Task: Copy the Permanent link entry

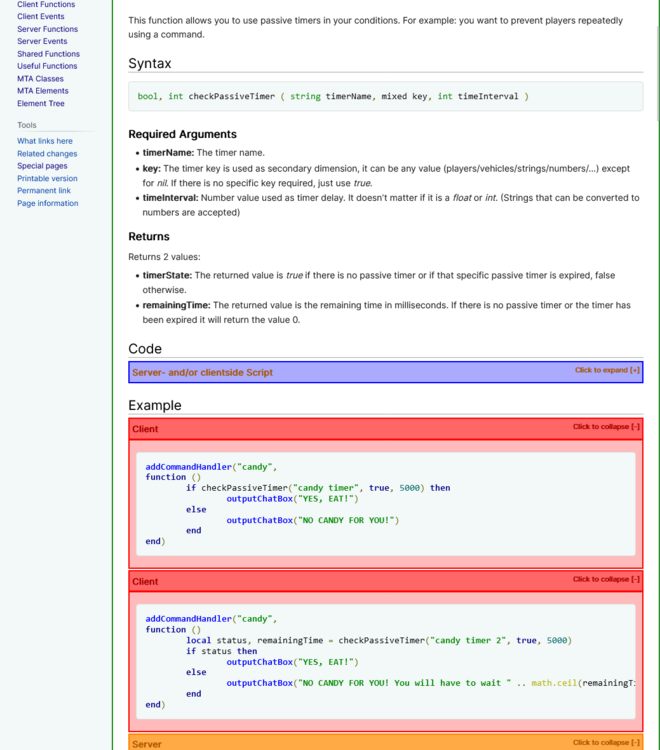Action: click(x=44, y=190)
